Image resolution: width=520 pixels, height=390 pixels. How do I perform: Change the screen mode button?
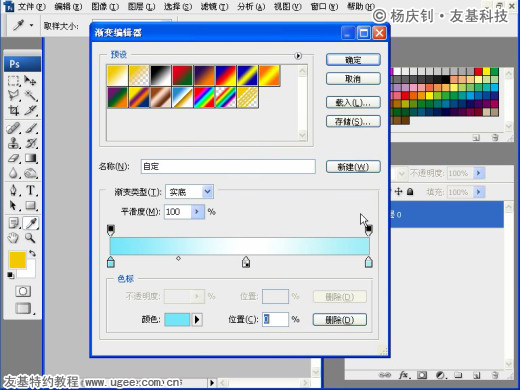tap(23, 308)
